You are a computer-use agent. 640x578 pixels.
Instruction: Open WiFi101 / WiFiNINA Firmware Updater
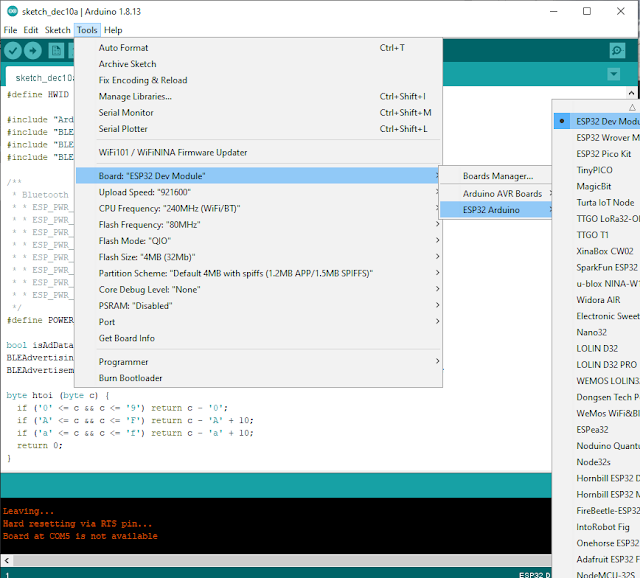pos(259,153)
